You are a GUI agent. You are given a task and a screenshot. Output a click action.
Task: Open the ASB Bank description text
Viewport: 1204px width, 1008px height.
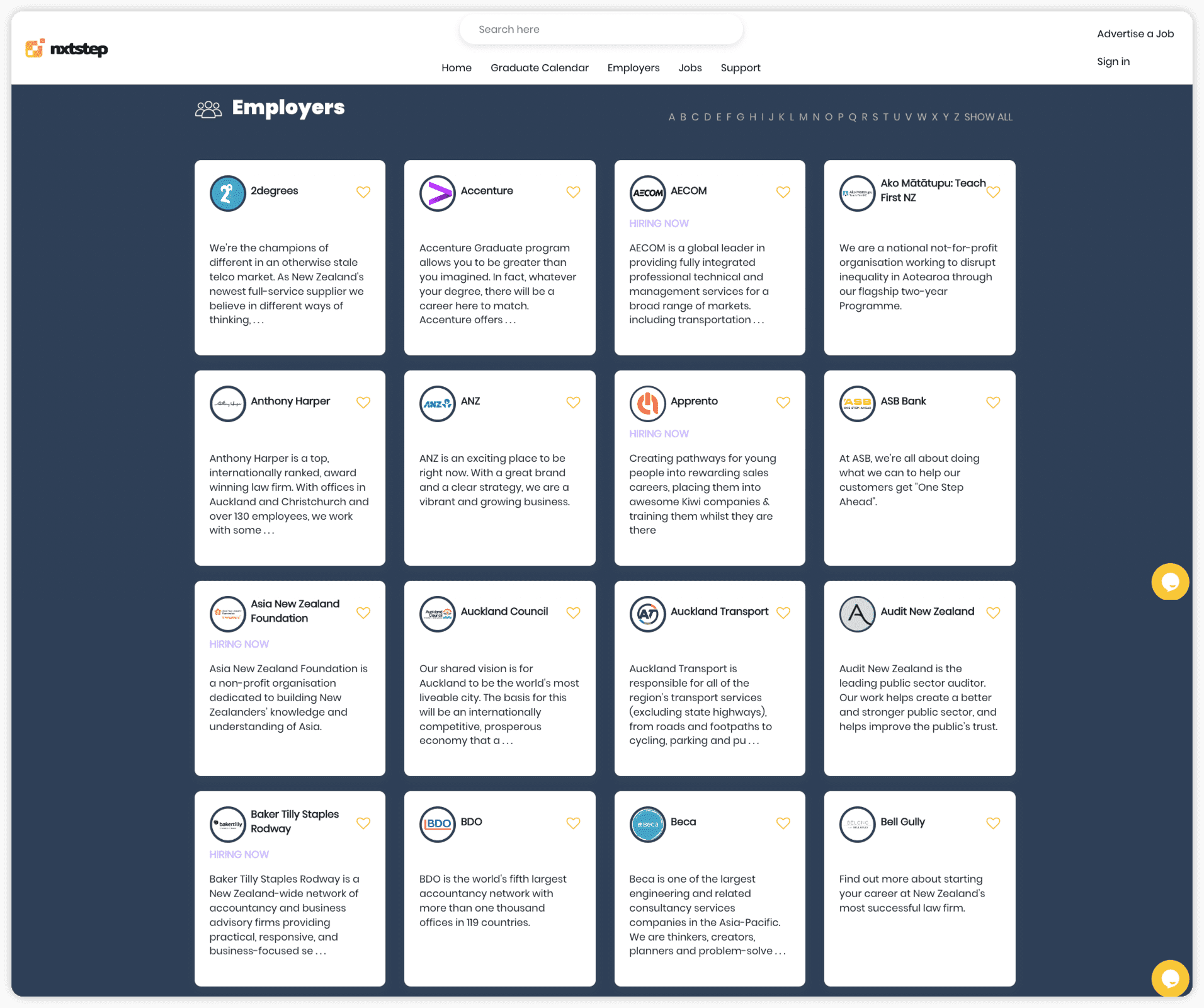(909, 480)
